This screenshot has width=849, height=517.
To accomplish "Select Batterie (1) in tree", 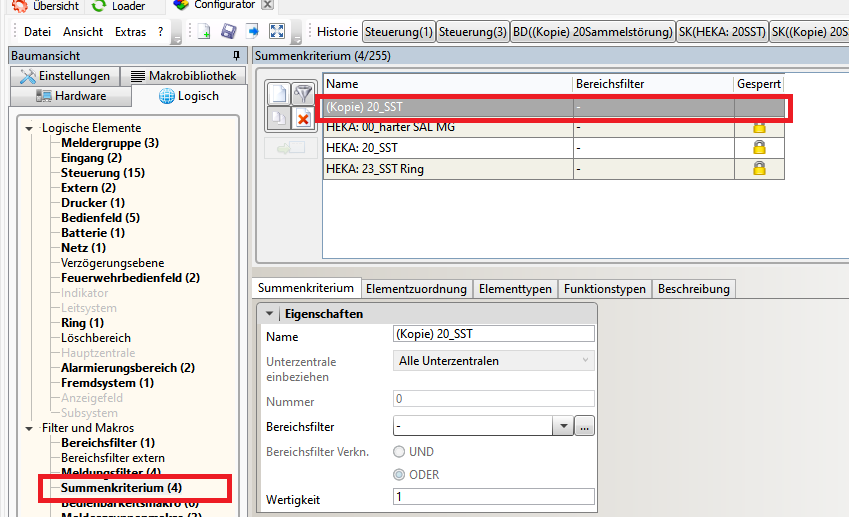I will pos(93,233).
